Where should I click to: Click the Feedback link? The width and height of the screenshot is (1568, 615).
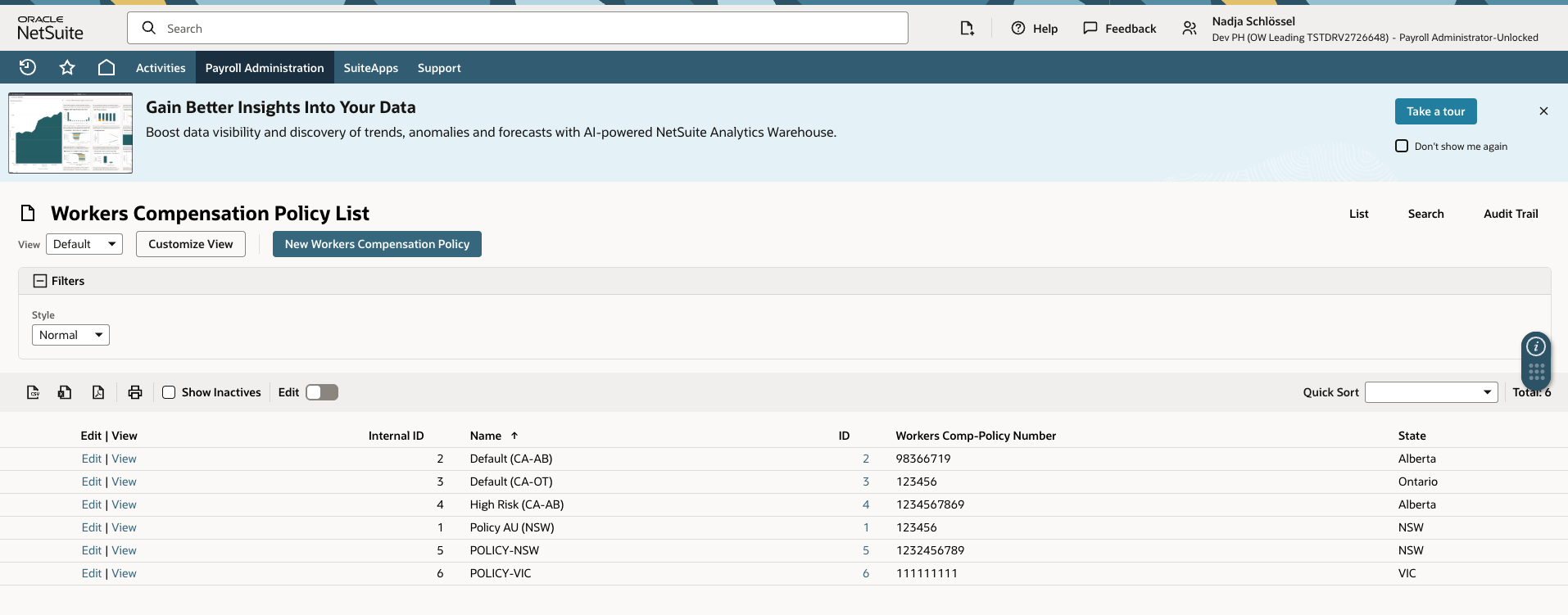tap(1131, 29)
